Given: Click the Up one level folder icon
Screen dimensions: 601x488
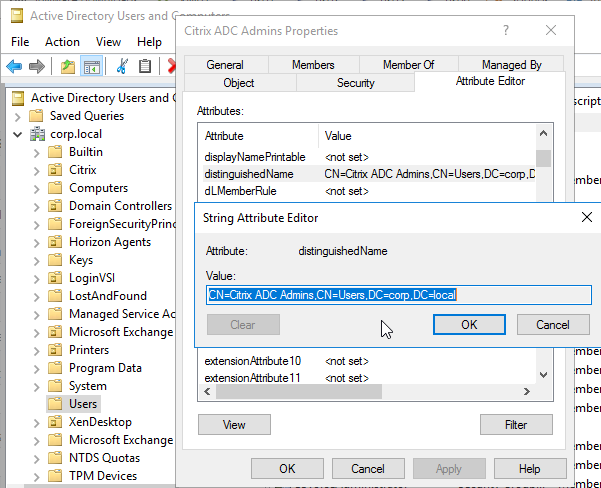Looking at the screenshot, I should point(68,66).
